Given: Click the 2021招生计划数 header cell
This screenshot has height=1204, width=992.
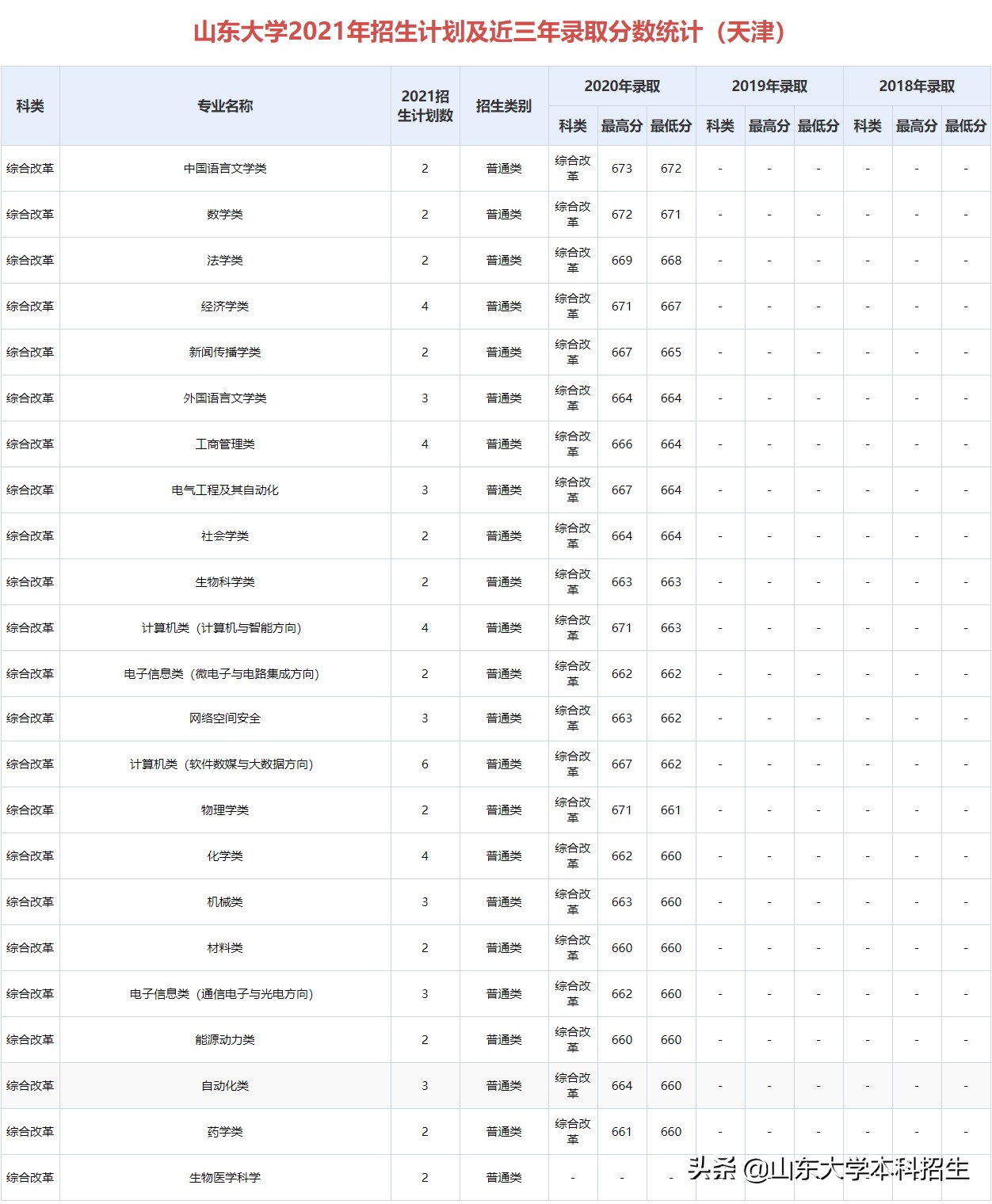Looking at the screenshot, I should [425, 108].
